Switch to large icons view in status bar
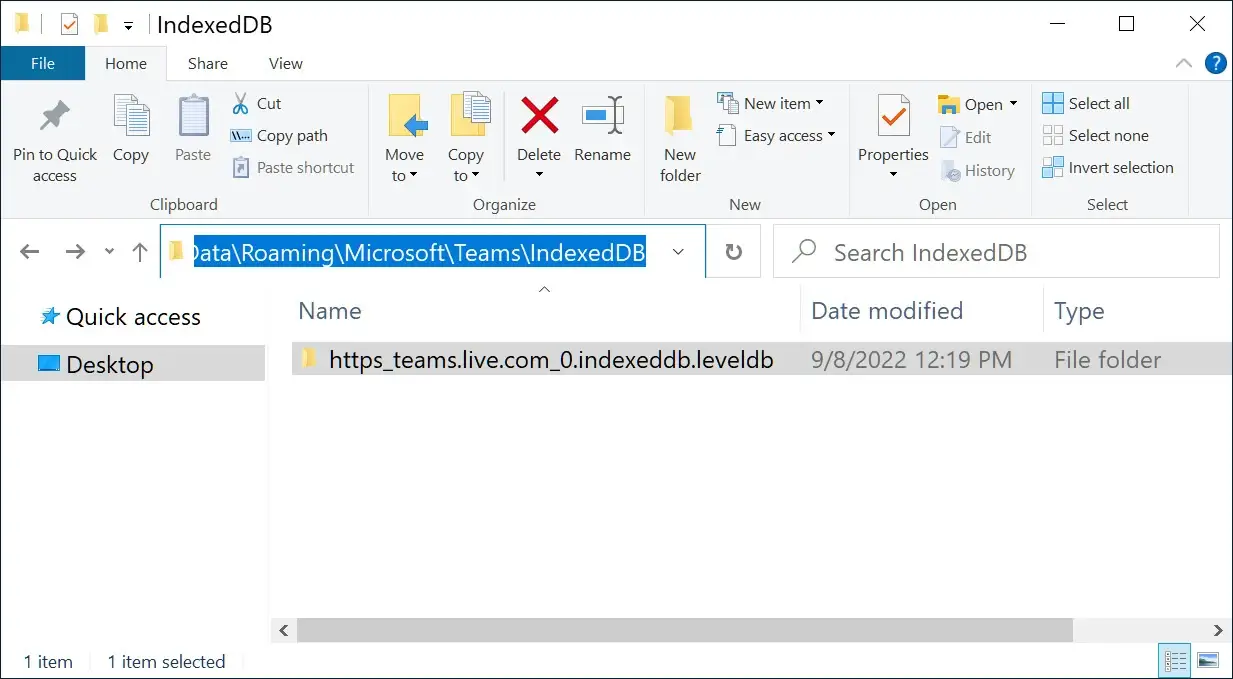 [x=1208, y=661]
